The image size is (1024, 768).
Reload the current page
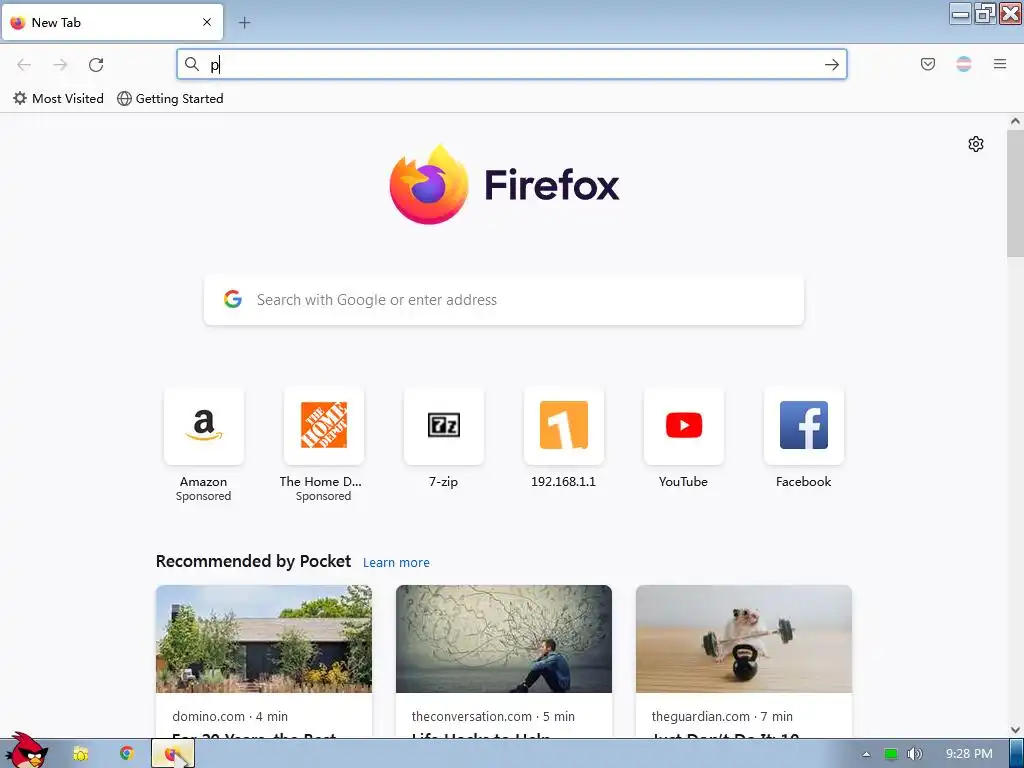click(x=96, y=65)
